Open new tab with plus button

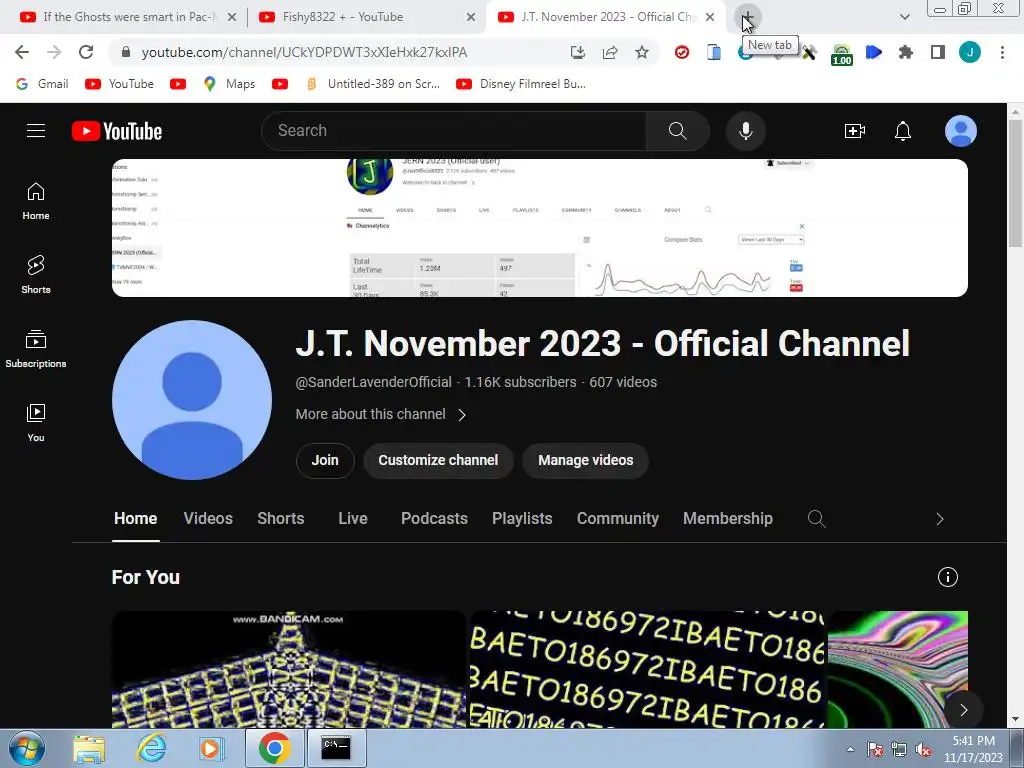click(x=747, y=18)
